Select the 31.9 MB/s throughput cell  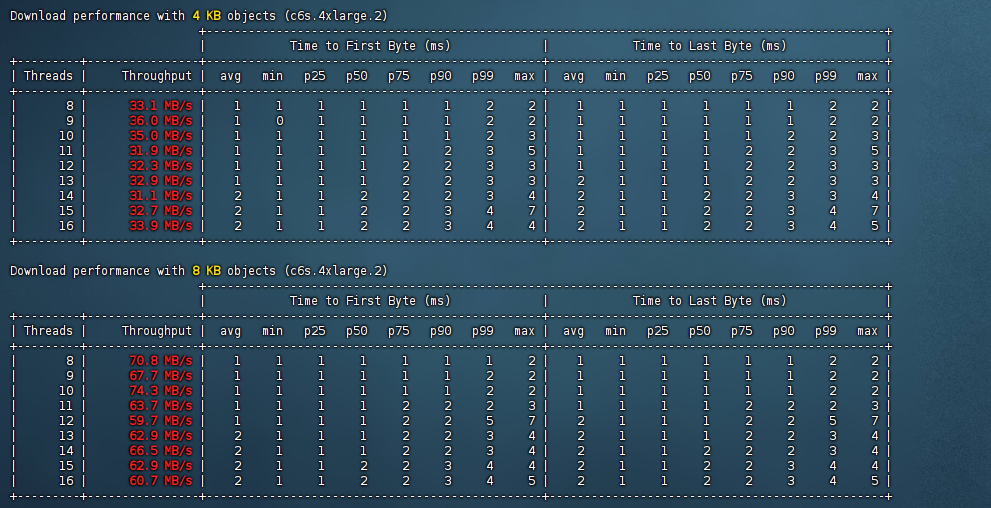tap(161, 151)
